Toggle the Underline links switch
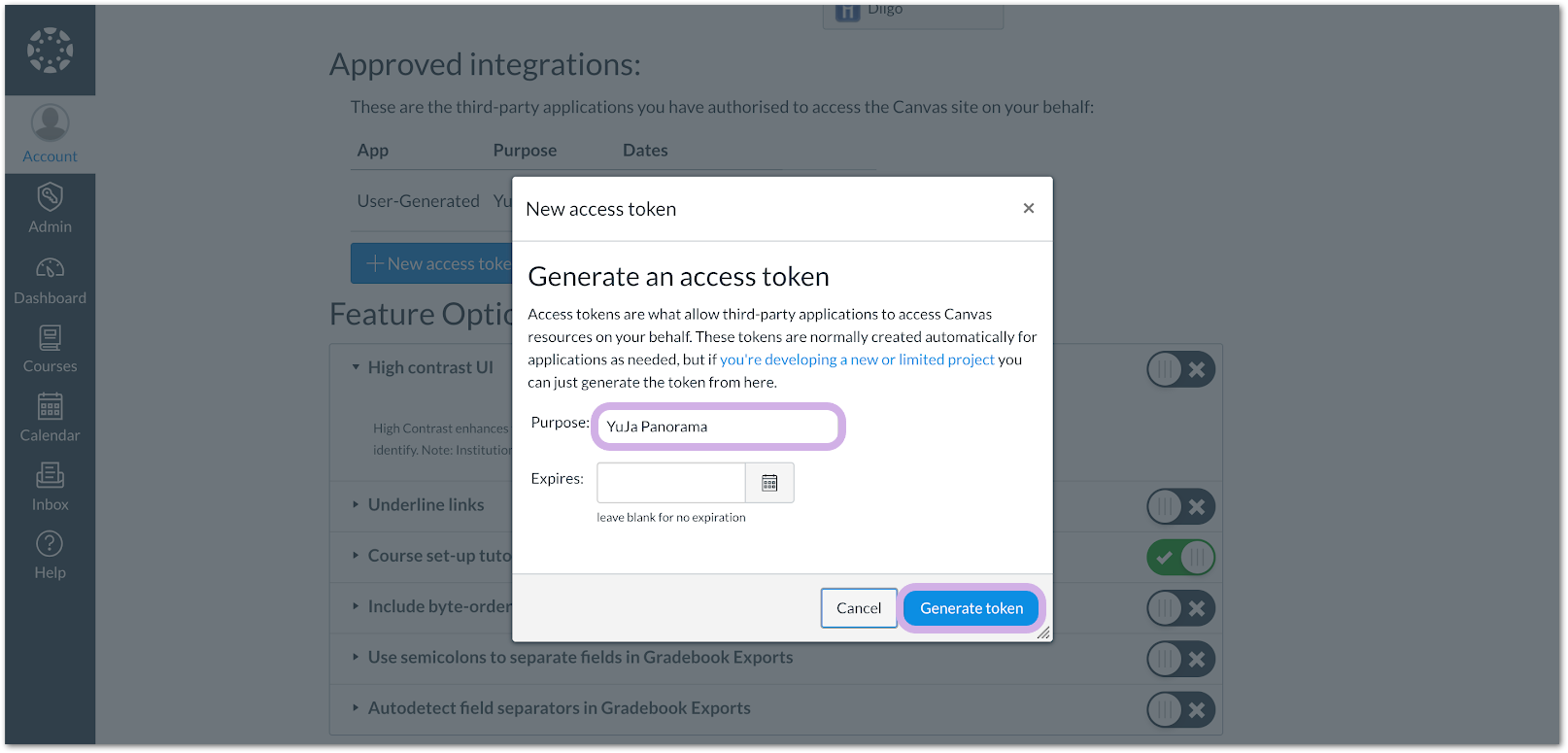 [1180, 506]
